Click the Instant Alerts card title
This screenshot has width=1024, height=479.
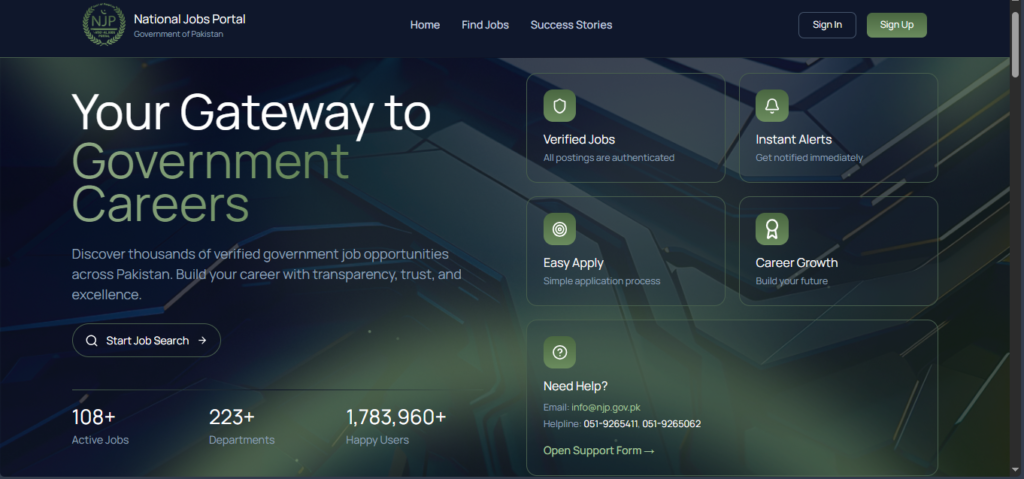[x=793, y=139]
